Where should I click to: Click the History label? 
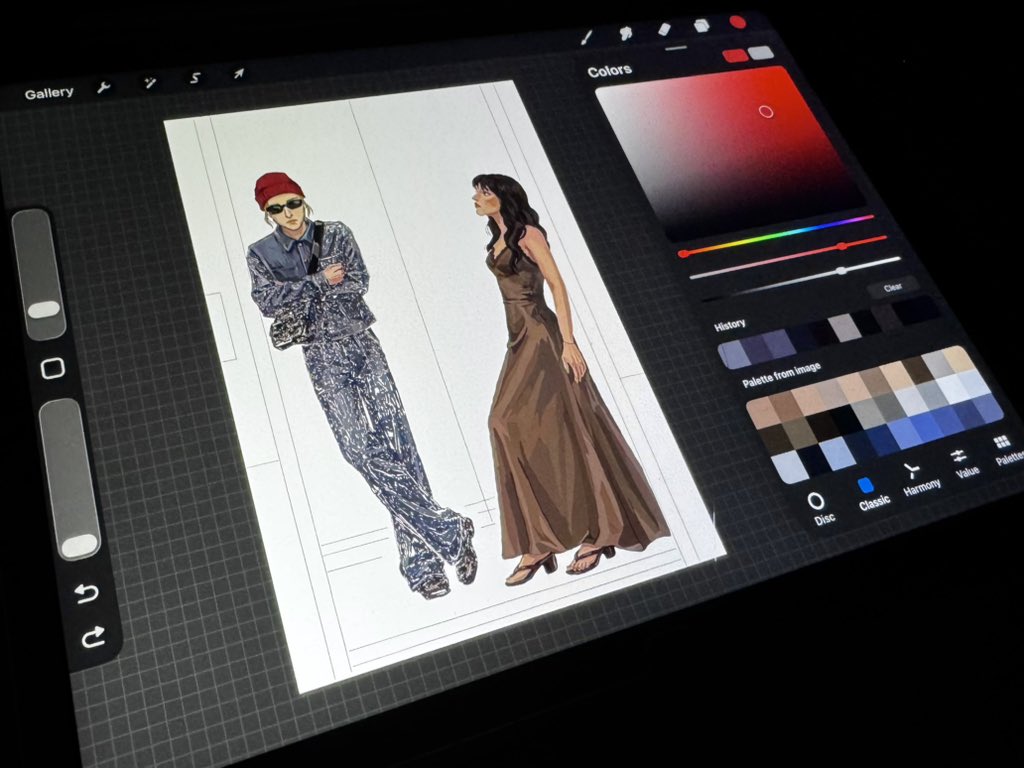pyautogui.click(x=729, y=325)
